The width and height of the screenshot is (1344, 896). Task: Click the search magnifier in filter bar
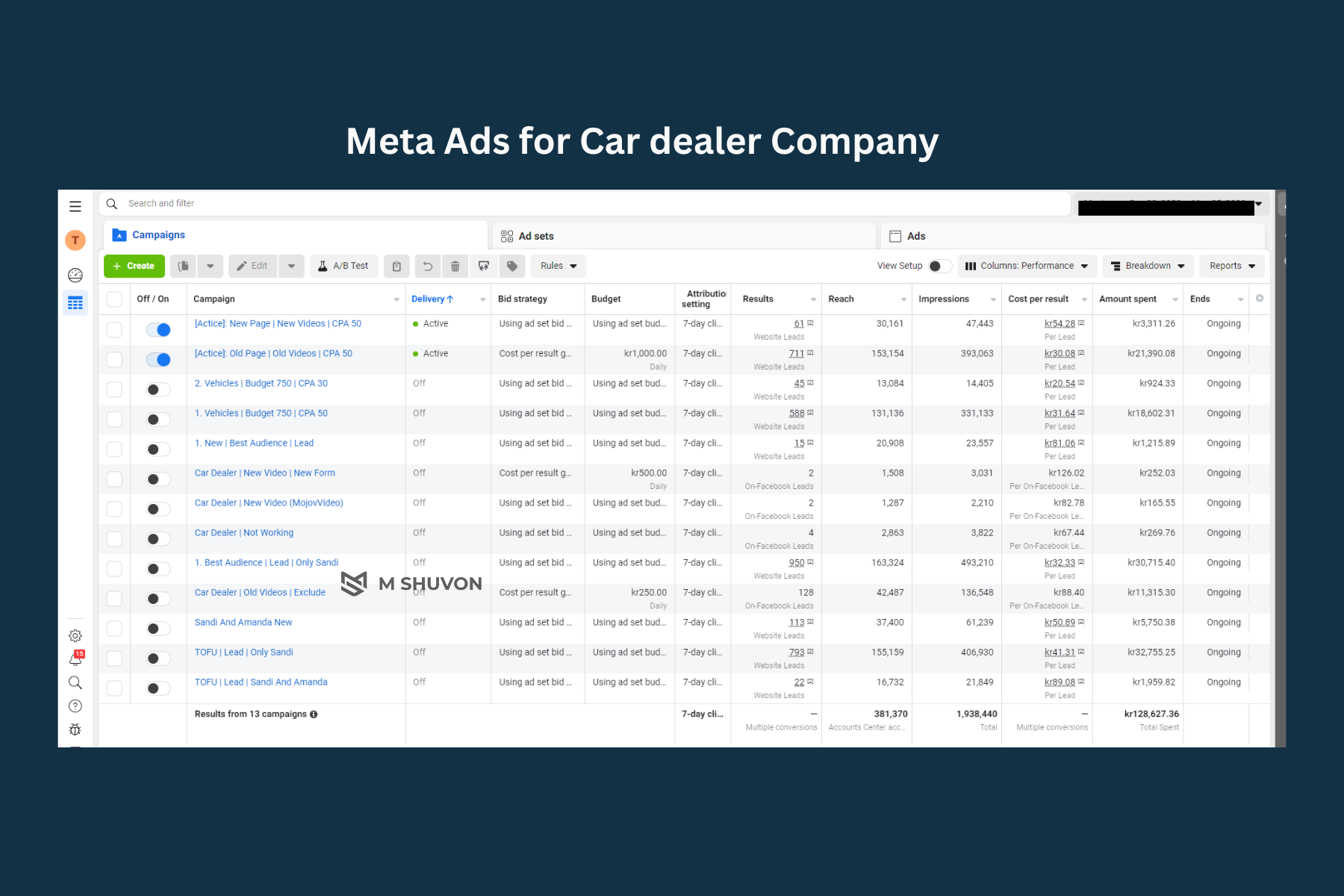(112, 204)
